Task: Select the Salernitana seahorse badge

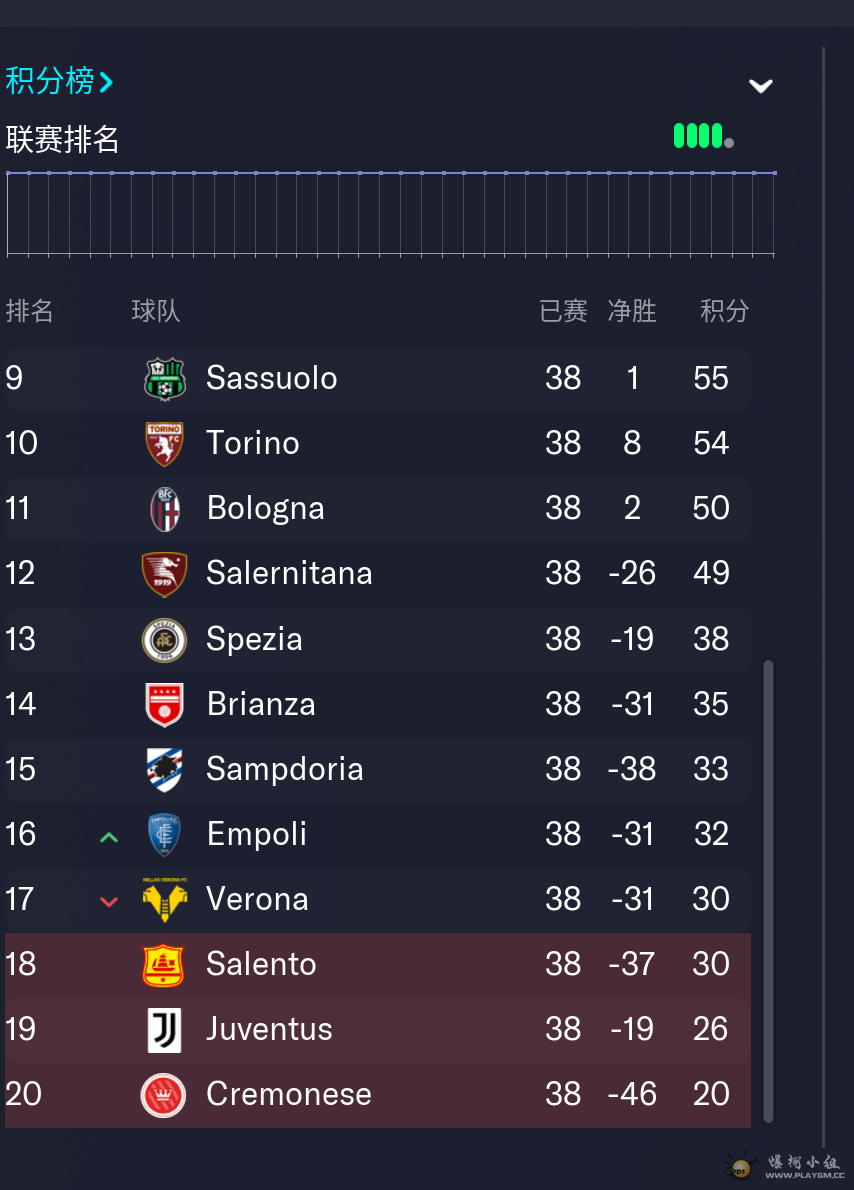Action: [165, 574]
